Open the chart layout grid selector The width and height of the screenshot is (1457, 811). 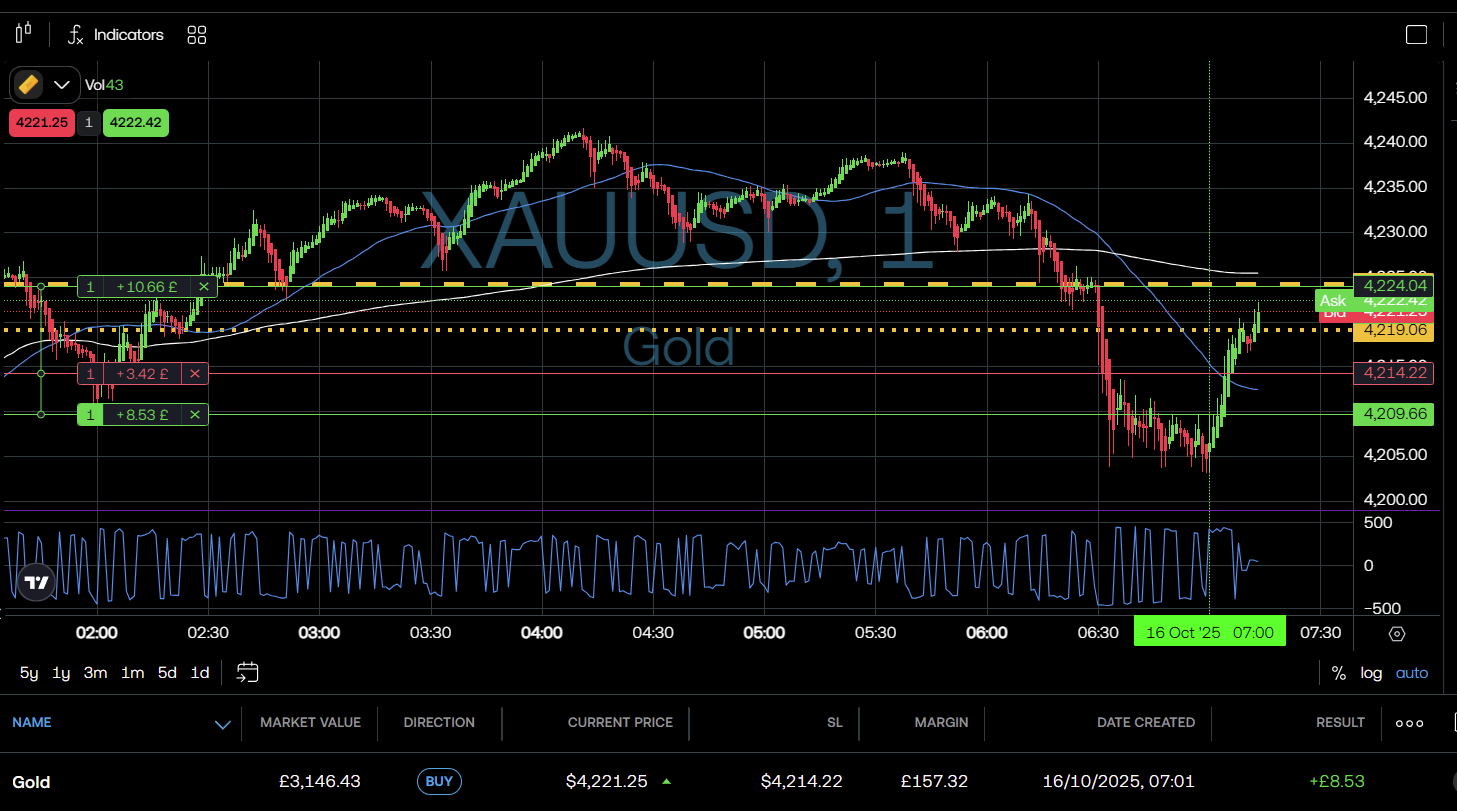(x=197, y=35)
